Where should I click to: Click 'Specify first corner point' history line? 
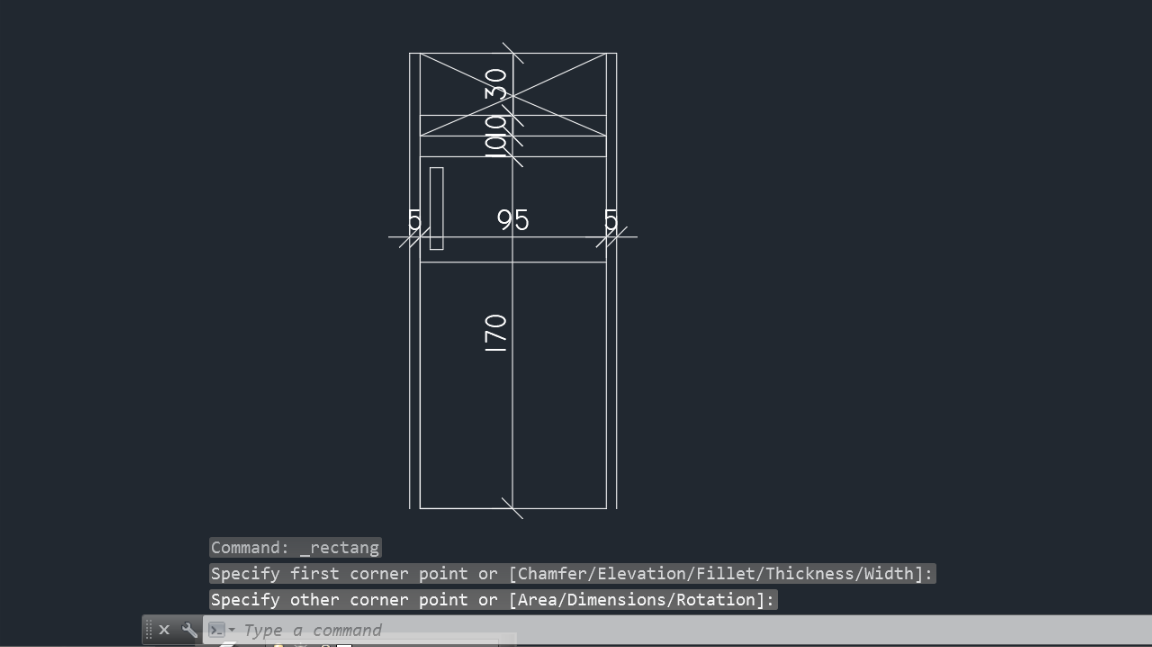(572, 574)
